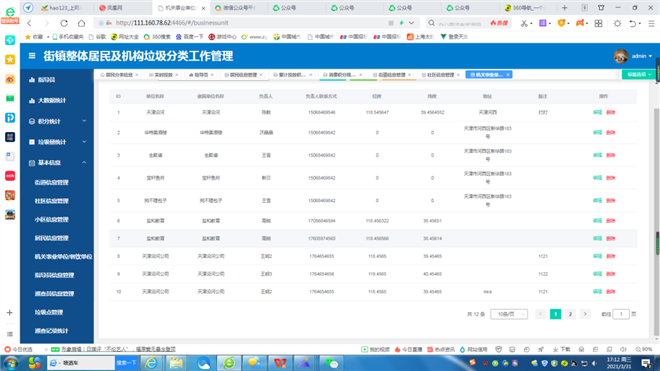Switch to the 实时投放 page tab

point(163,75)
